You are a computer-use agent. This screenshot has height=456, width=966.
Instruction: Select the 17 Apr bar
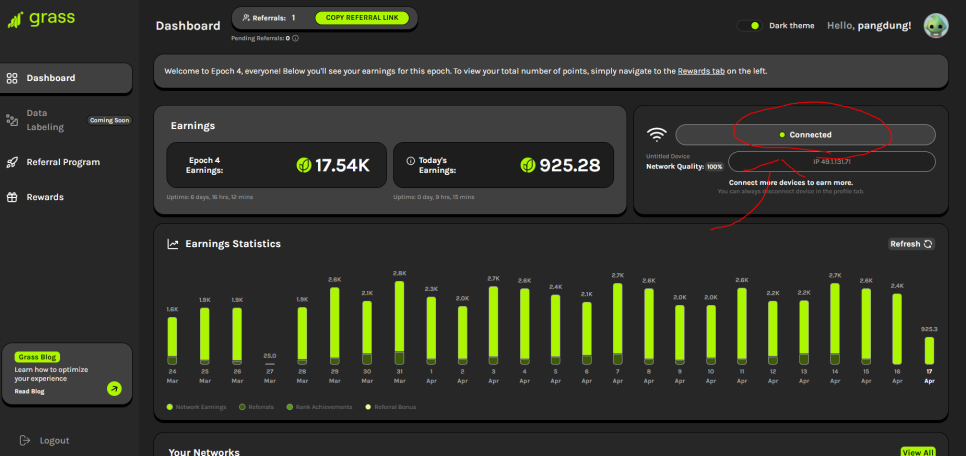coord(929,351)
